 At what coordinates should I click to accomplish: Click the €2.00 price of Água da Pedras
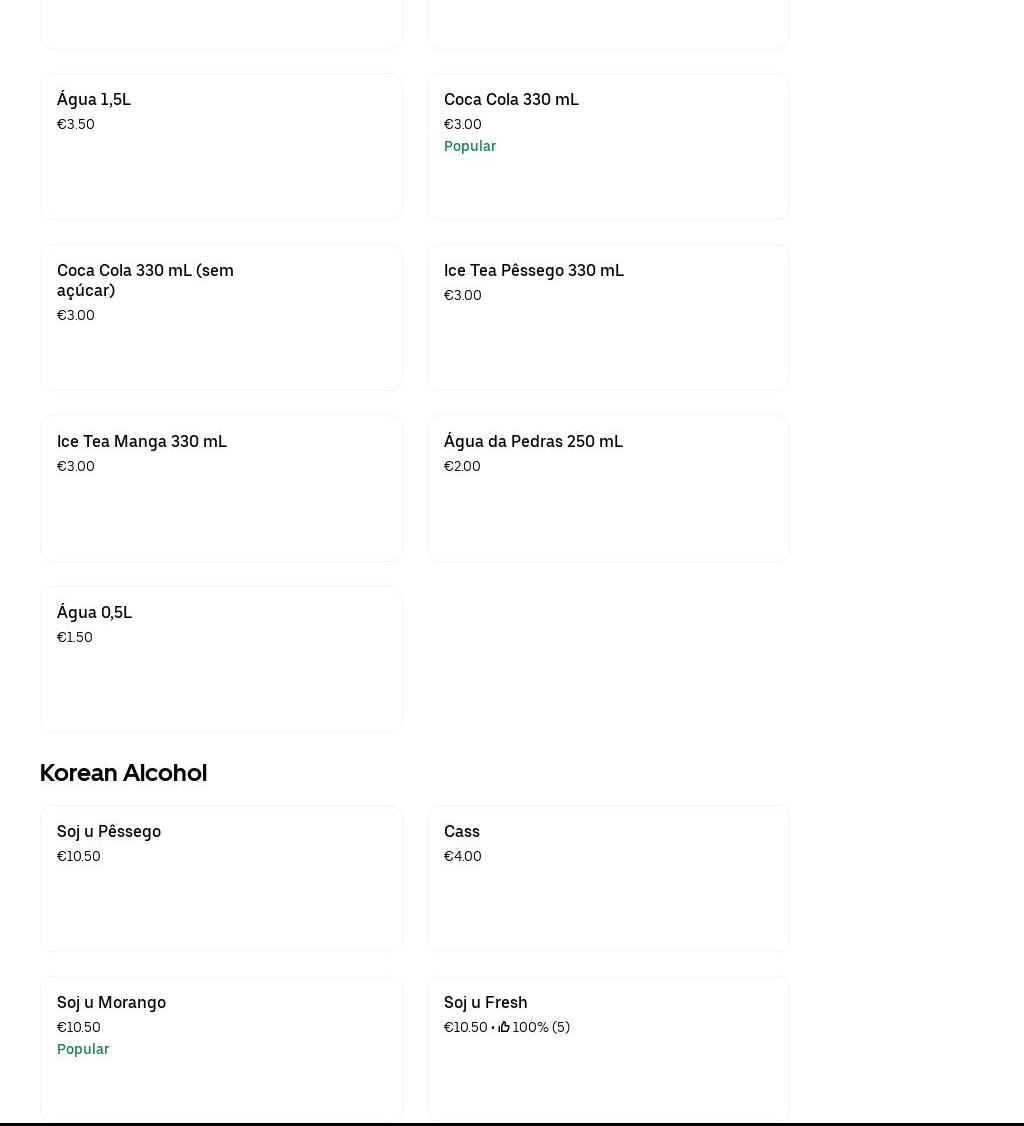(x=462, y=466)
